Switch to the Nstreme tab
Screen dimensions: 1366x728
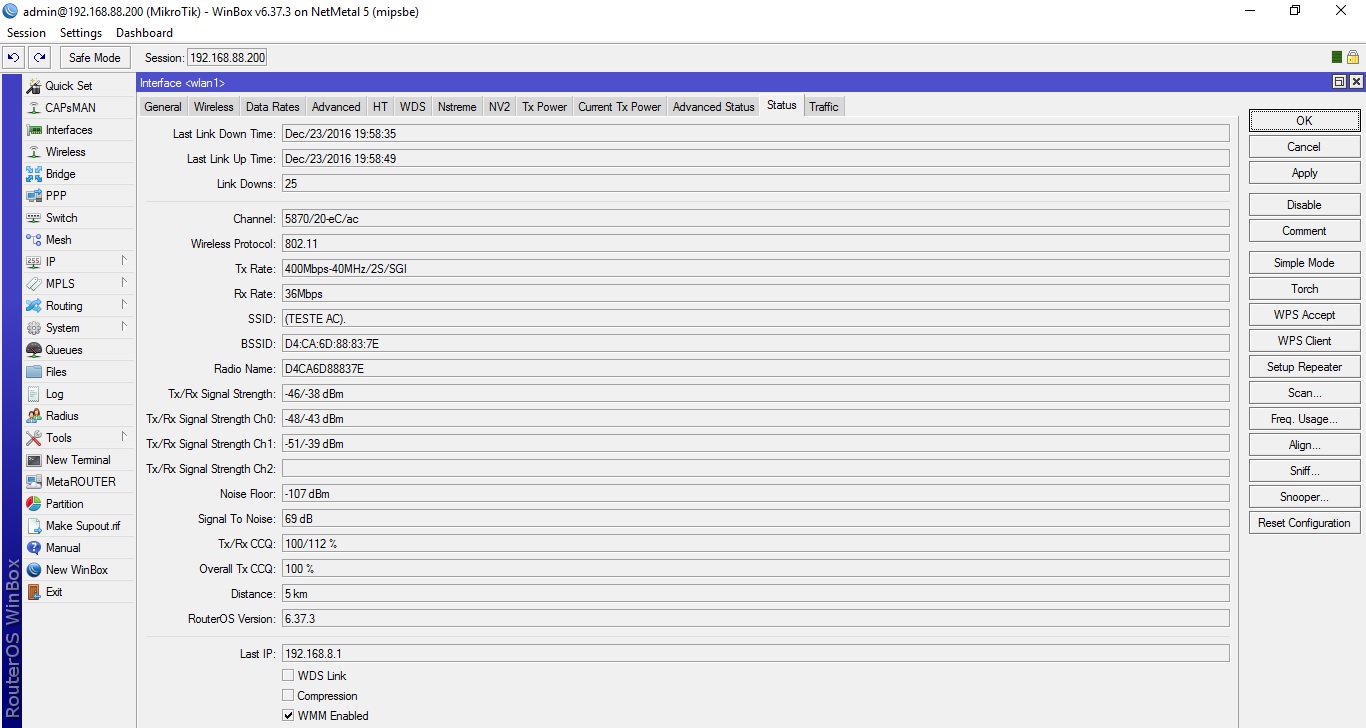pyautogui.click(x=457, y=107)
